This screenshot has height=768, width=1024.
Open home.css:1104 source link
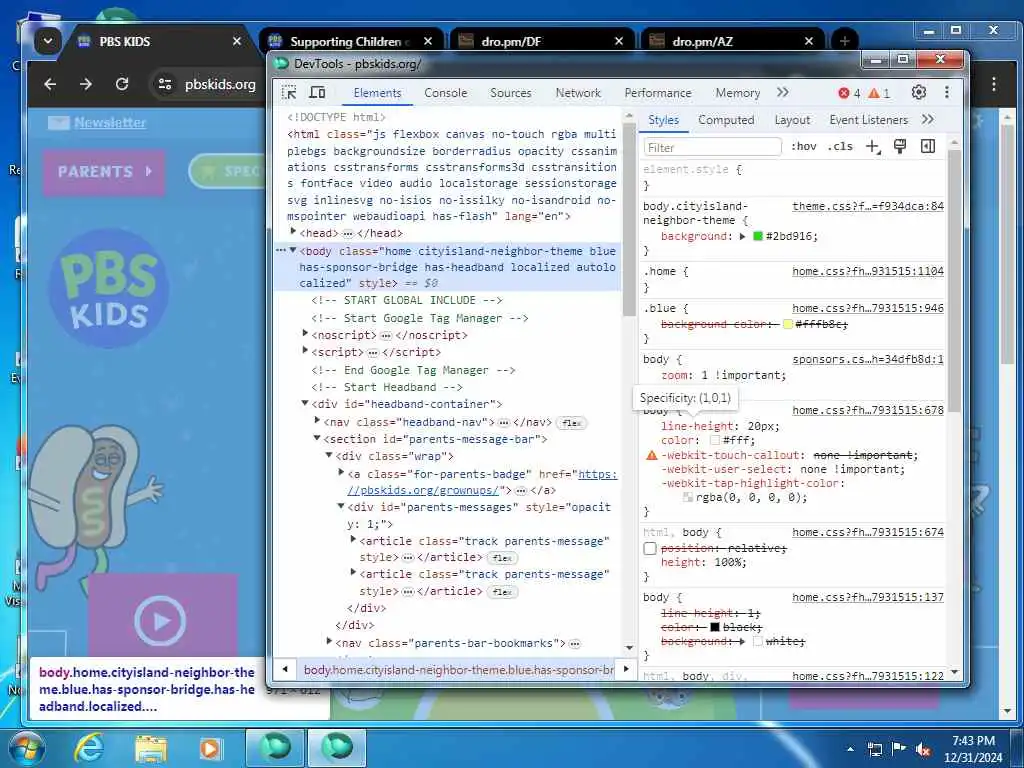click(x=868, y=271)
